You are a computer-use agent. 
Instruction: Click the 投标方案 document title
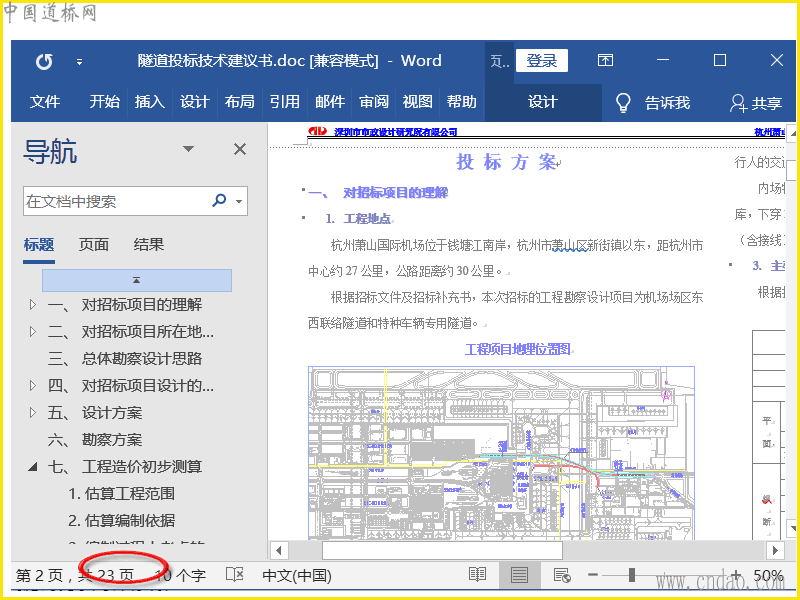(506, 162)
